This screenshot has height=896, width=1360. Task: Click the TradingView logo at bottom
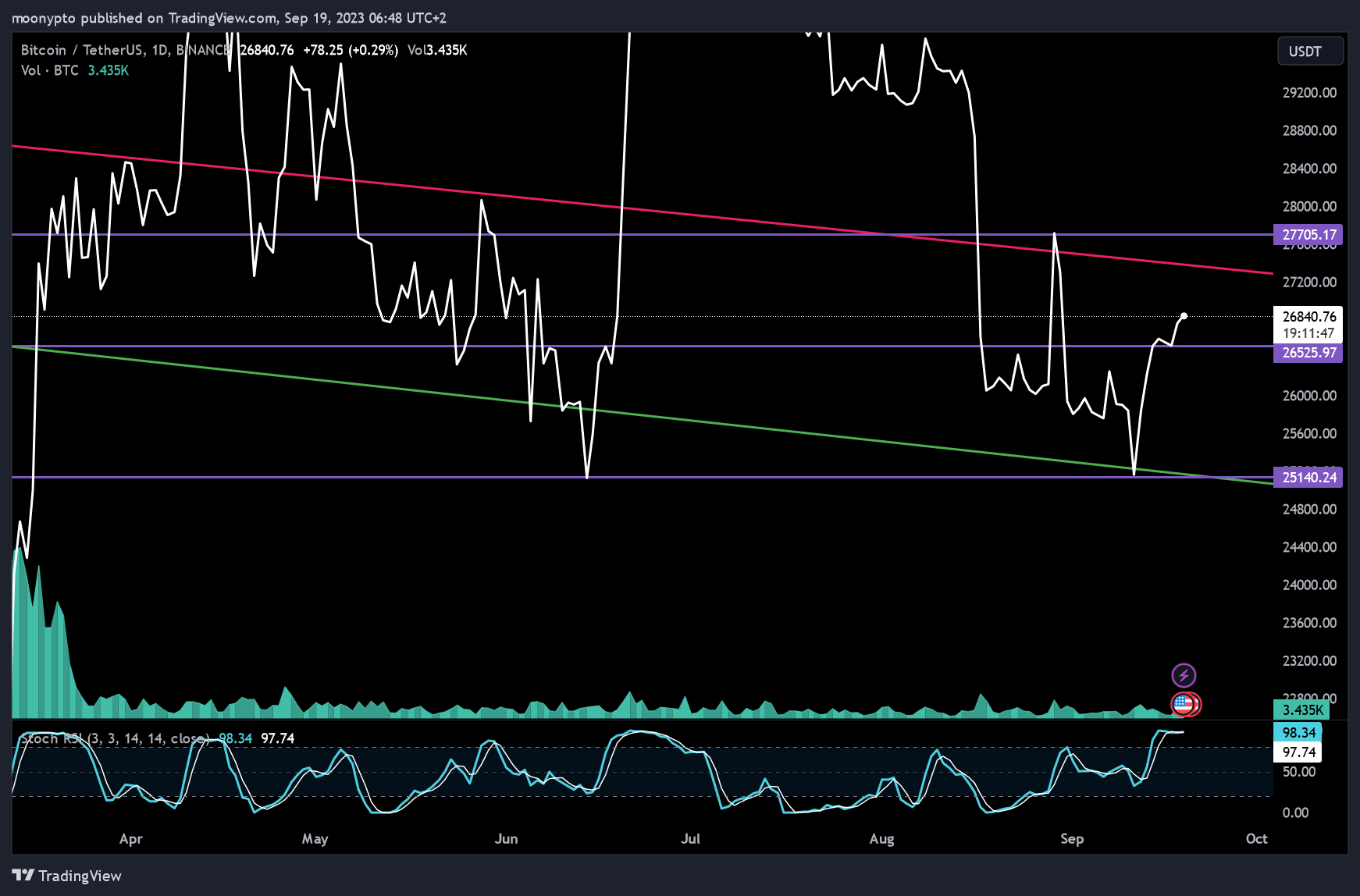tap(67, 876)
